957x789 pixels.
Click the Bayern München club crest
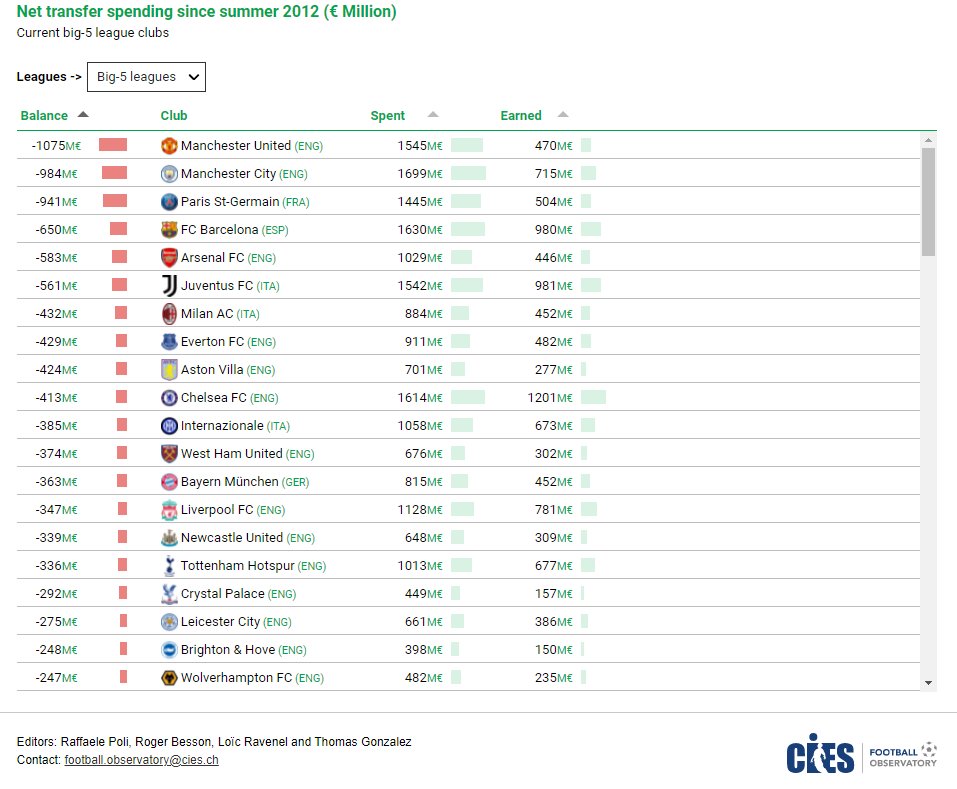[169, 481]
